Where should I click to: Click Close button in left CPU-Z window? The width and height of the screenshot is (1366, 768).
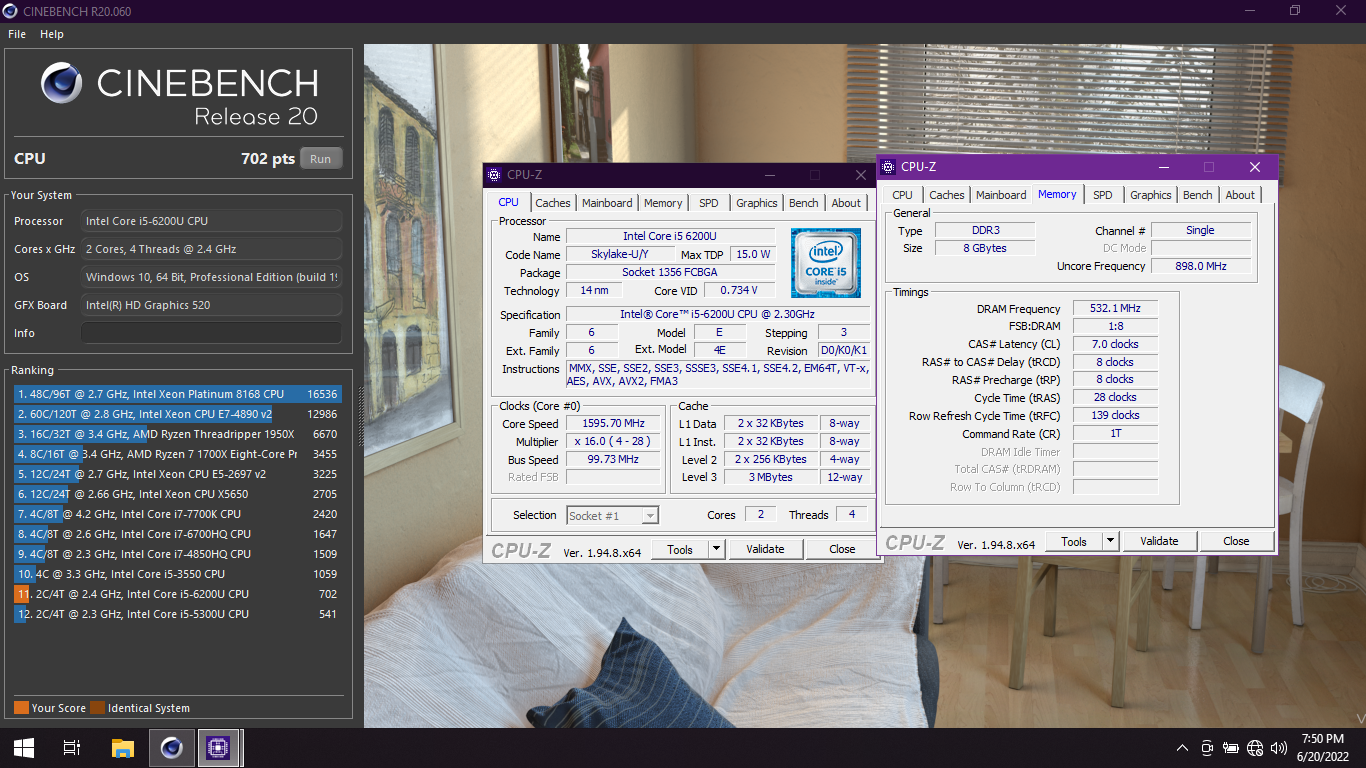tap(842, 549)
